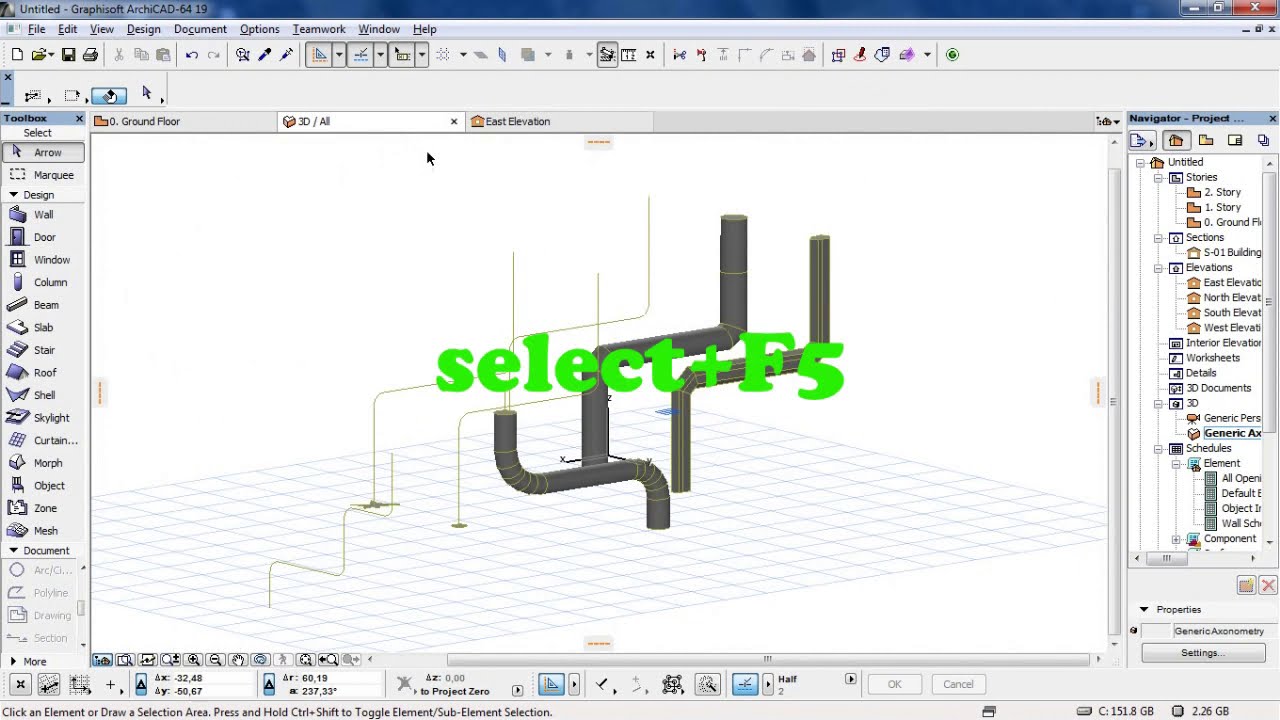The width and height of the screenshot is (1280, 720).
Task: Open the Open file dropdown arrow
Action: point(51,55)
